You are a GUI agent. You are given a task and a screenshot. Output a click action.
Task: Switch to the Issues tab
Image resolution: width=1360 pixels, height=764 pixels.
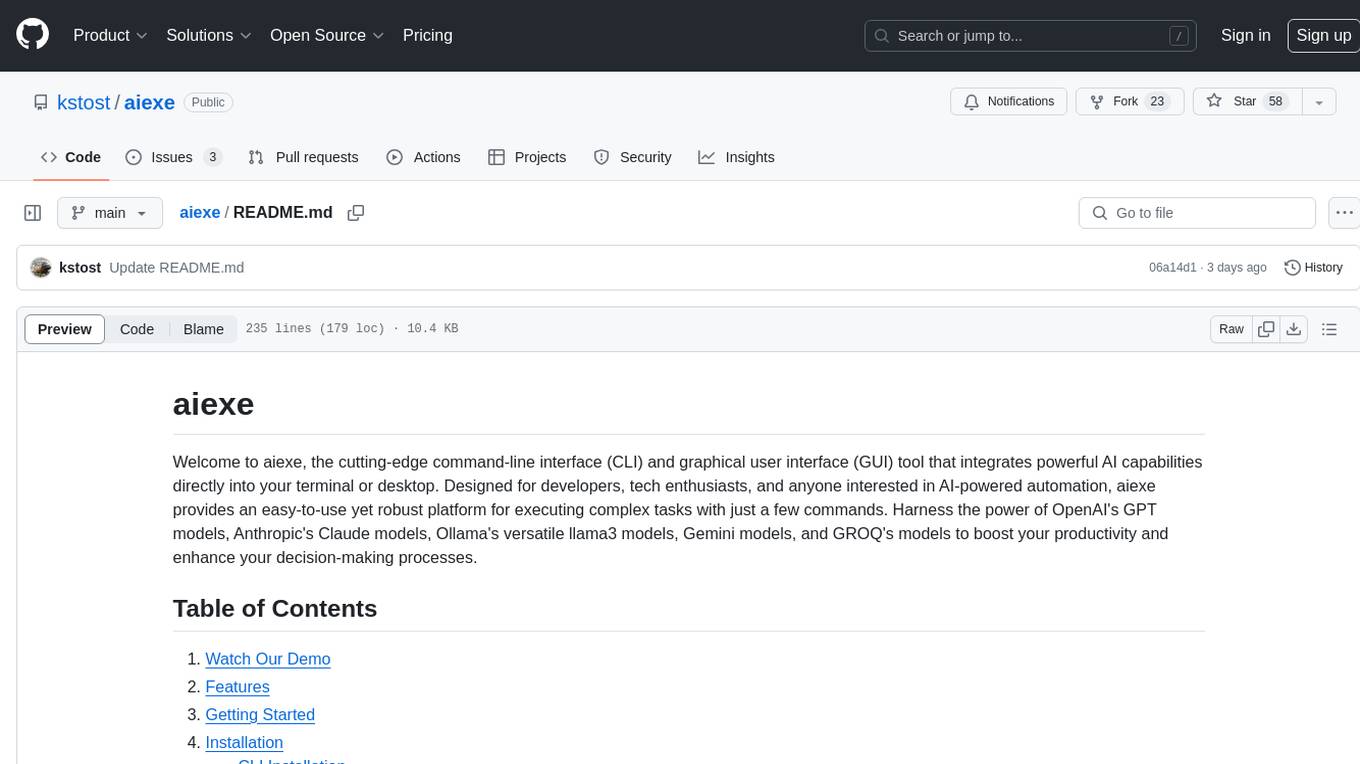(x=173, y=157)
